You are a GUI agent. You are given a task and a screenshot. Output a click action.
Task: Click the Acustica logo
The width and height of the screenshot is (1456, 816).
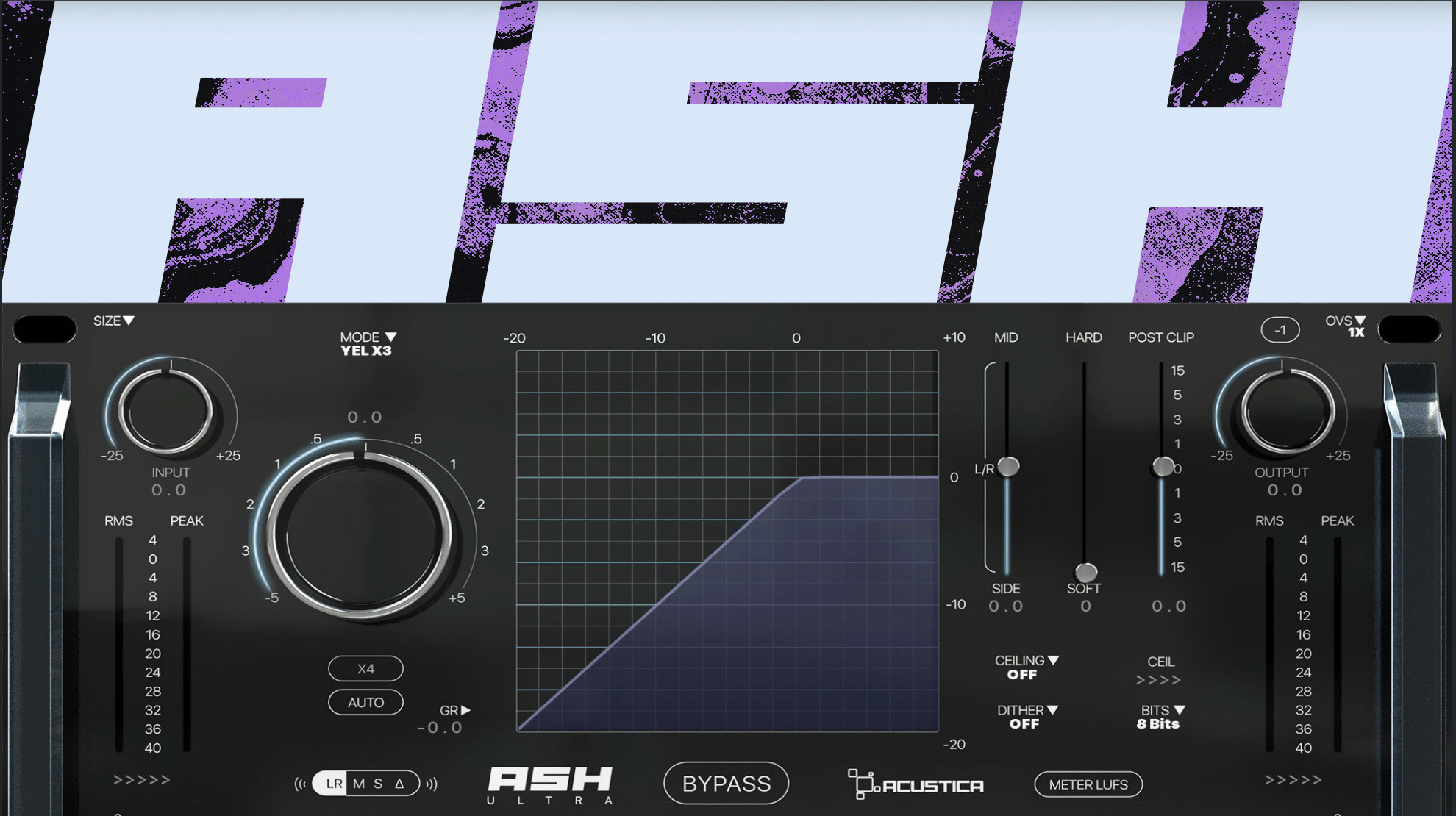coord(916,784)
